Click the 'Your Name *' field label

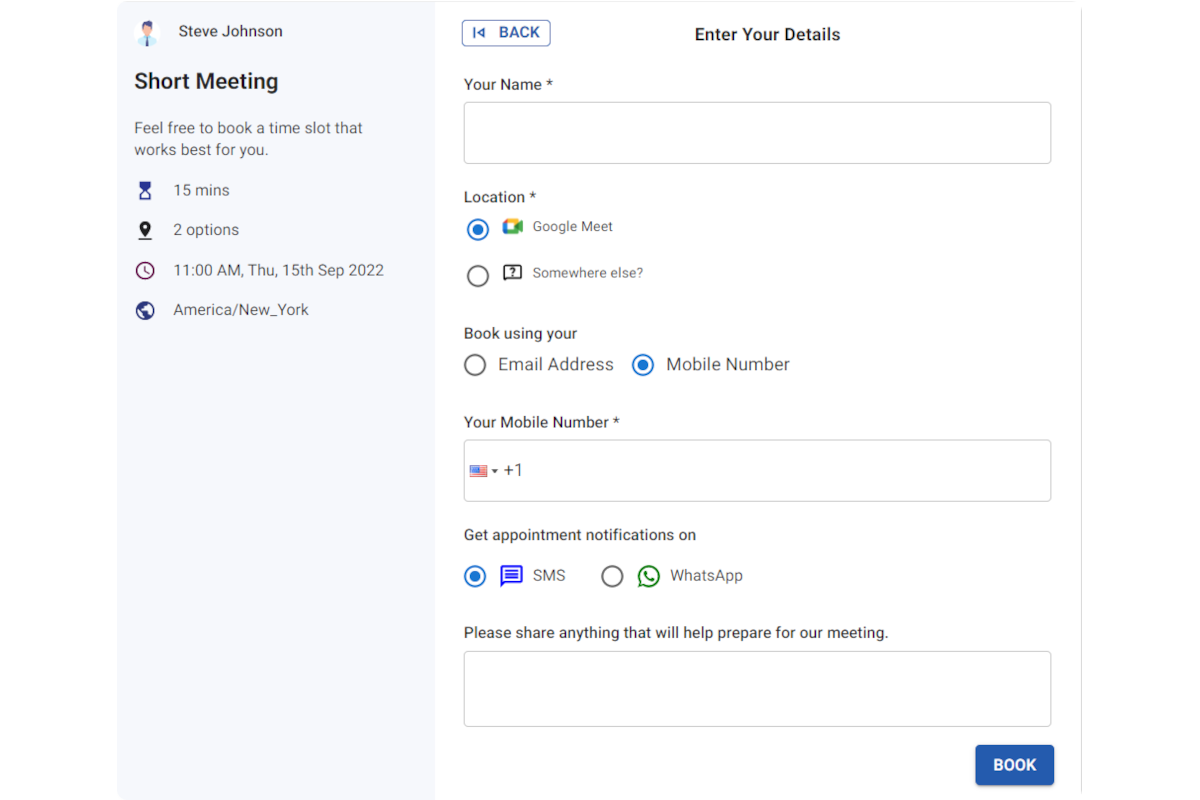509,85
